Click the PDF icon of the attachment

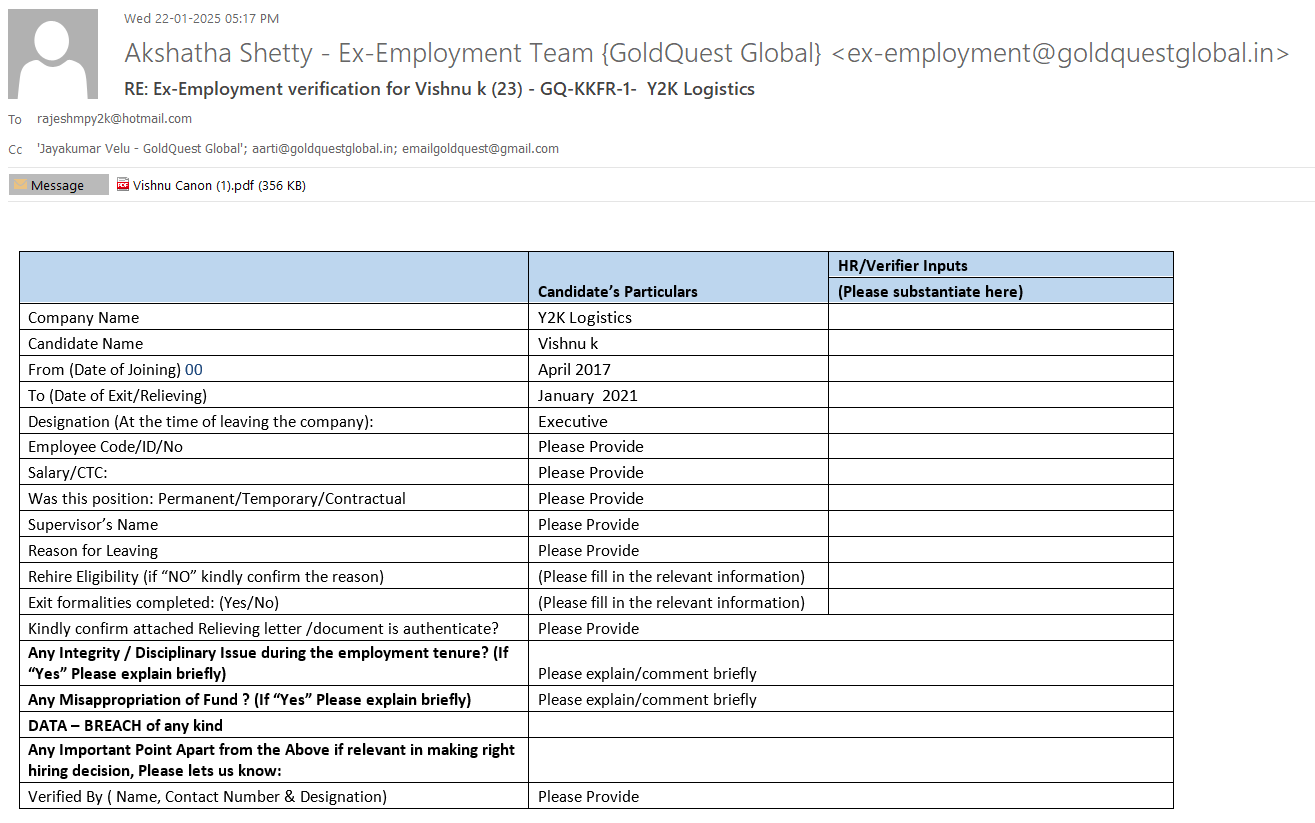(123, 185)
